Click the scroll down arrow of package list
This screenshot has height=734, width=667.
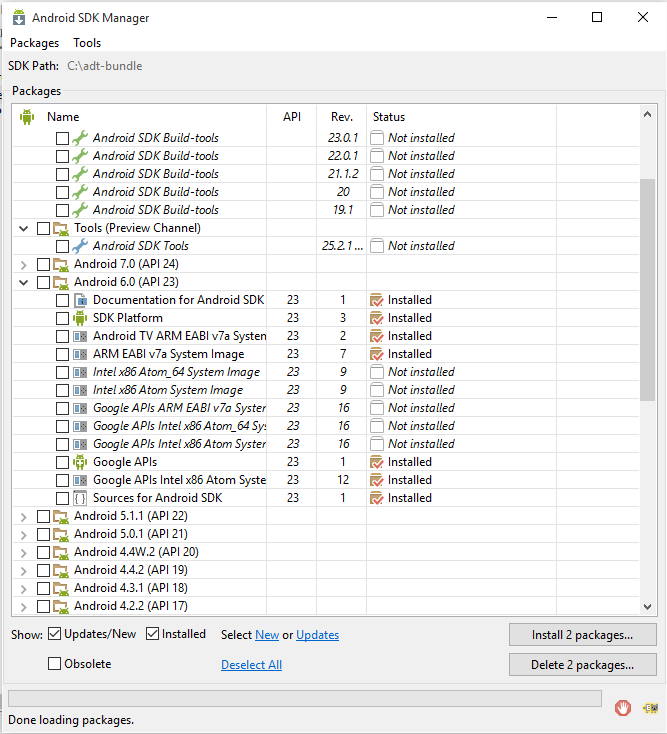tap(647, 606)
